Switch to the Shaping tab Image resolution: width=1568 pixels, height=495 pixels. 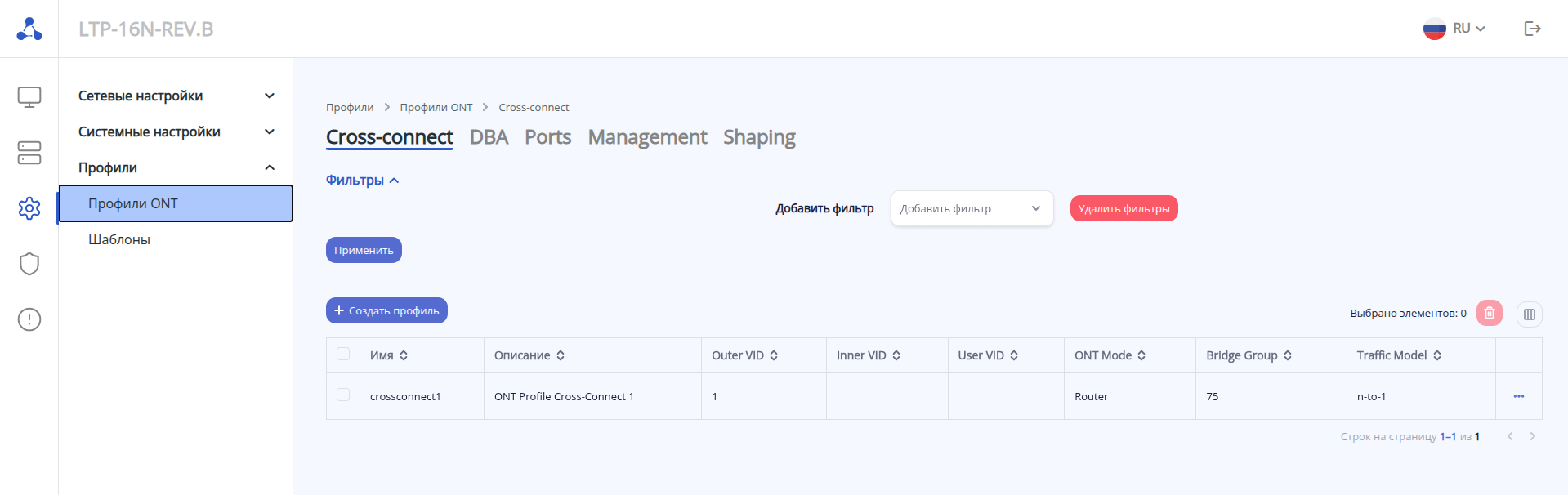point(759,137)
